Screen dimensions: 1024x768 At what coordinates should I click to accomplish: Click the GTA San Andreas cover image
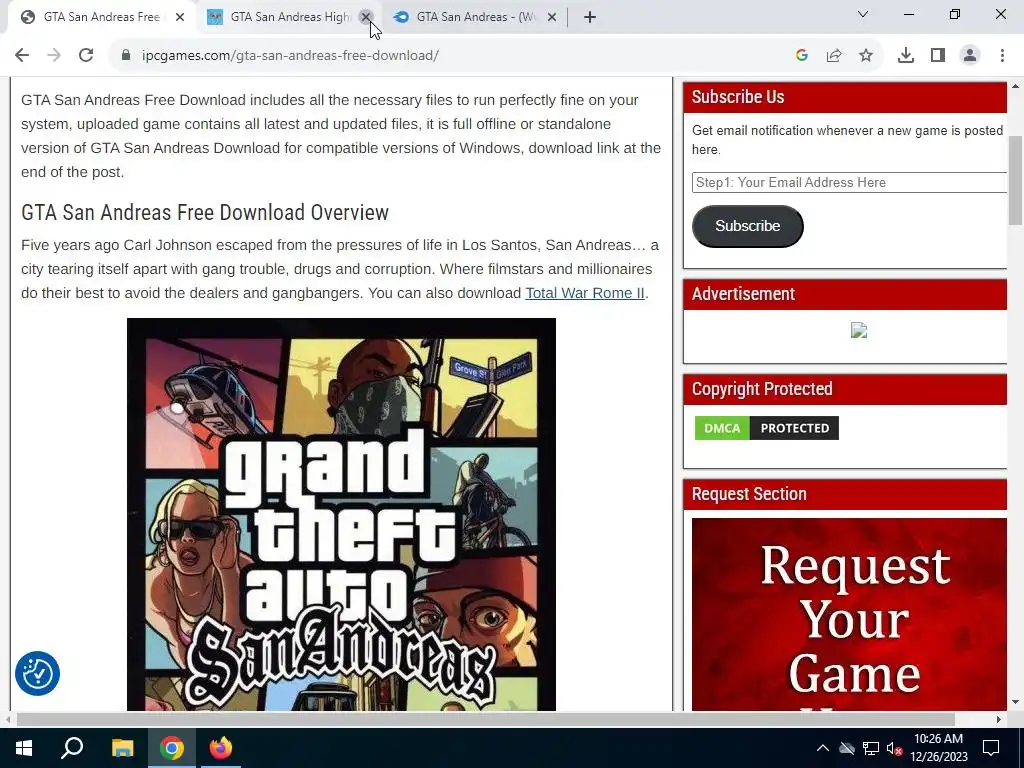(x=341, y=514)
